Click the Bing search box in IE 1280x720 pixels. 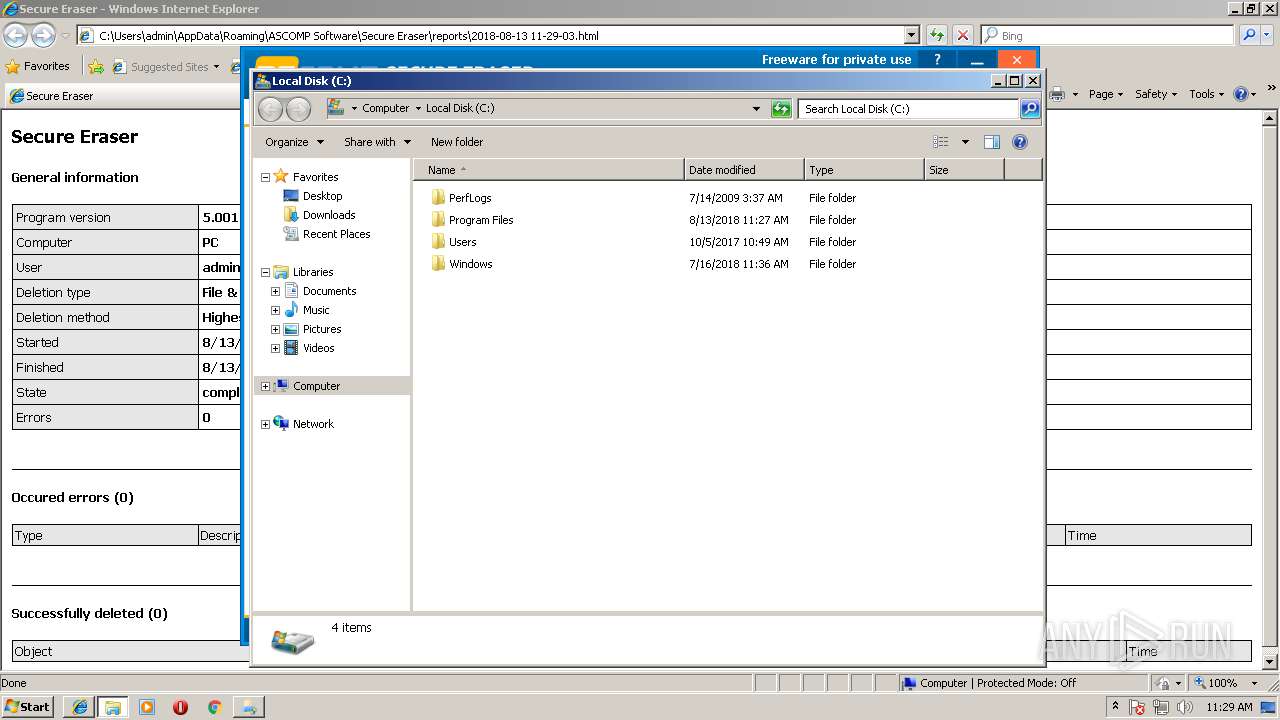1108,35
